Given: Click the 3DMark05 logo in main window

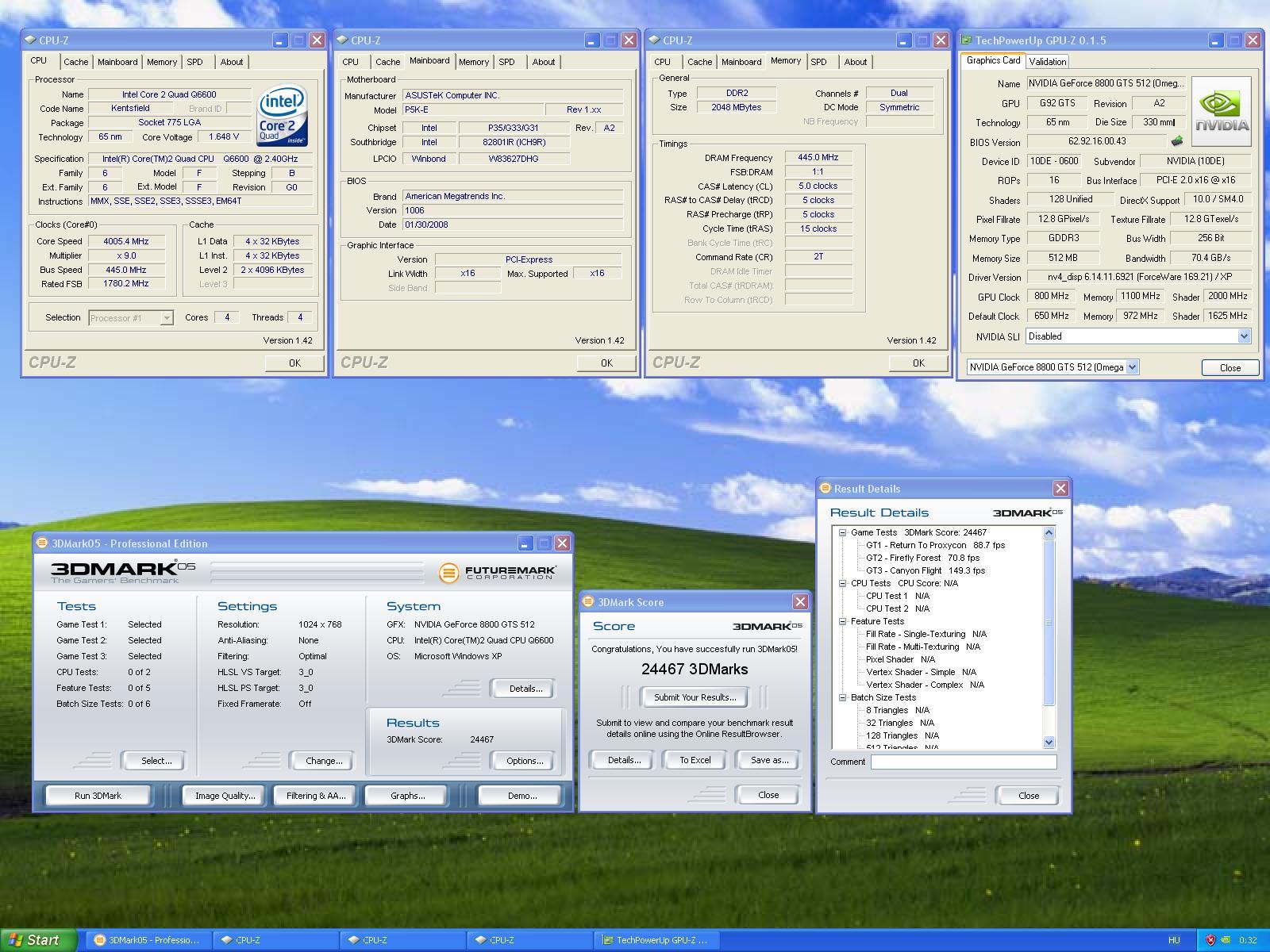Looking at the screenshot, I should click(123, 572).
